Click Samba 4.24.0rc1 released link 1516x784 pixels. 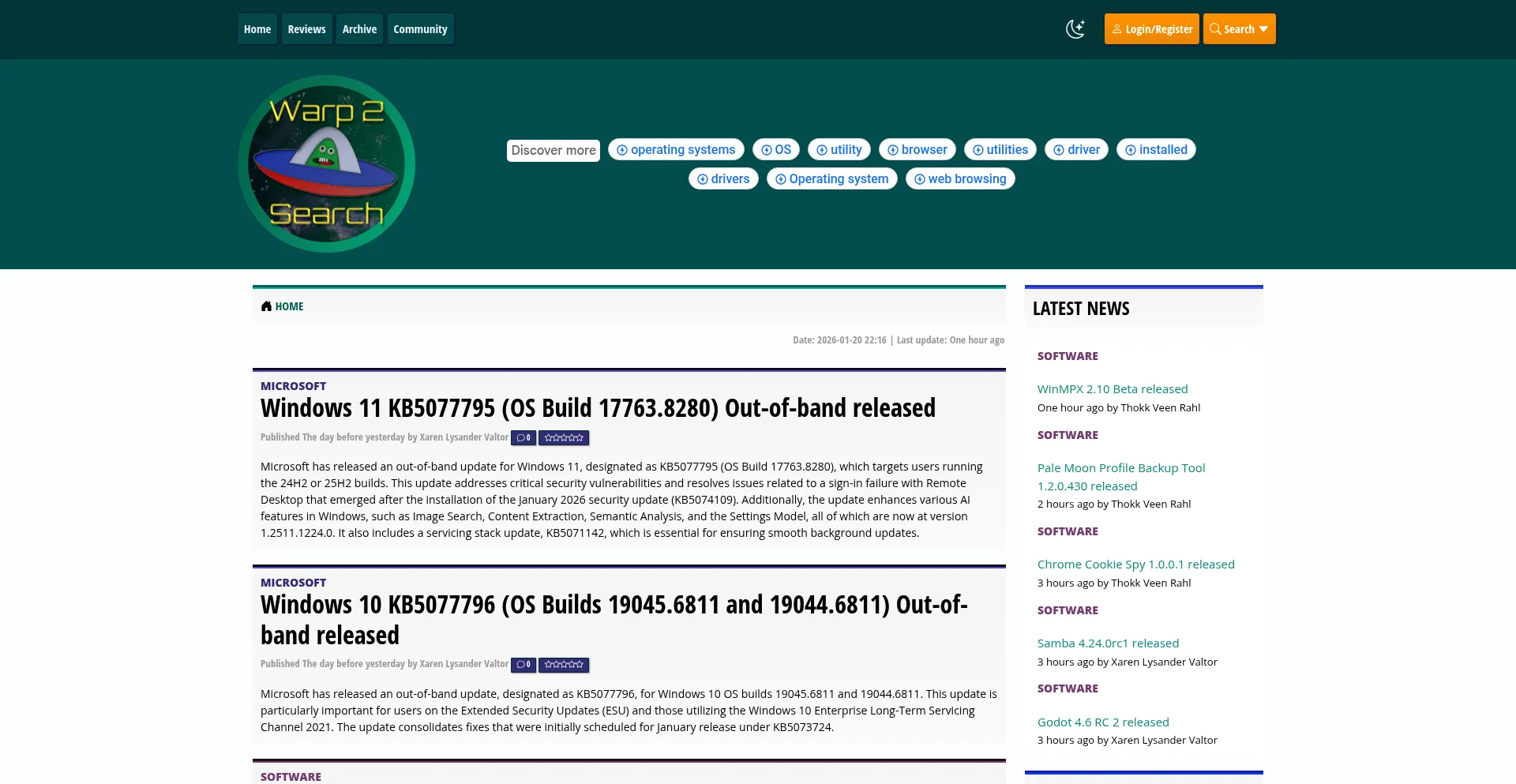coord(1107,643)
